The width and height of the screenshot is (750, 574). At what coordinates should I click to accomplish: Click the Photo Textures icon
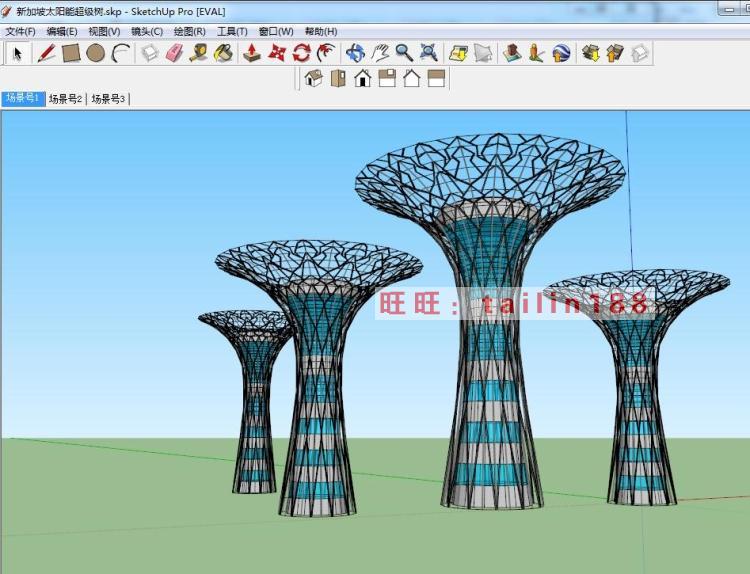pyautogui.click(x=536, y=53)
